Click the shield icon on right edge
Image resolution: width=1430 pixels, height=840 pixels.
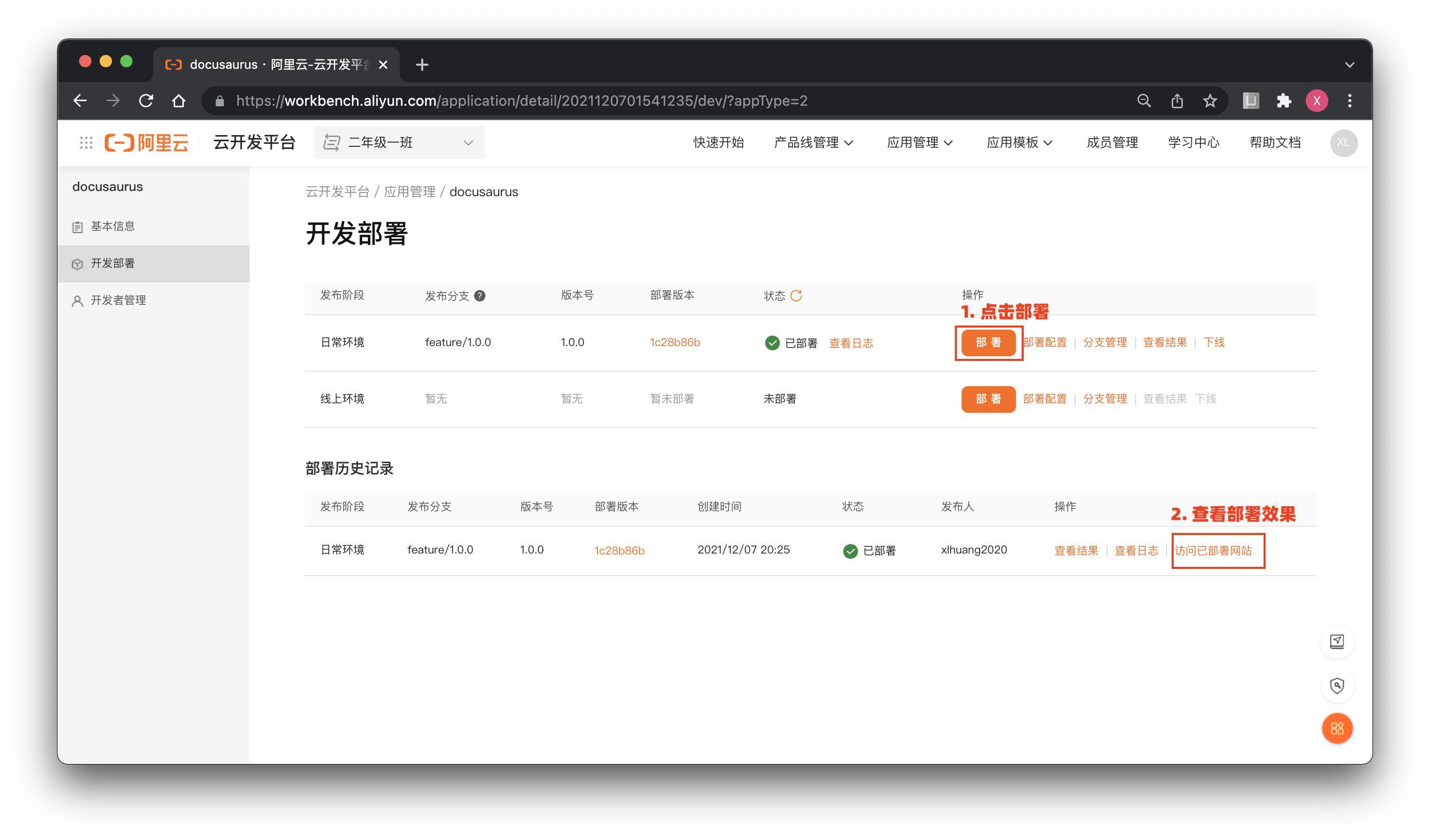coord(1338,686)
